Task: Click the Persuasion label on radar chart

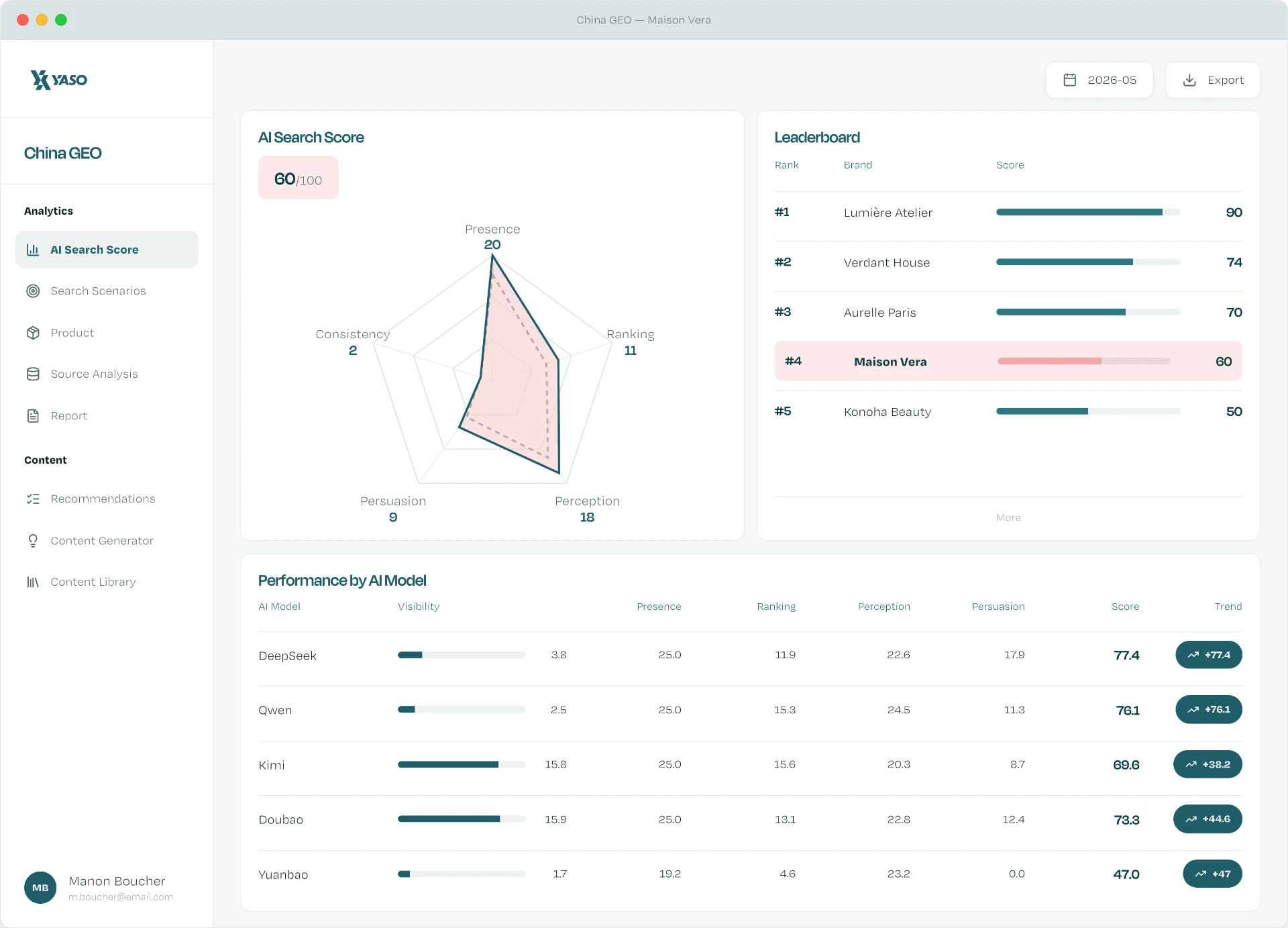Action: pyautogui.click(x=393, y=501)
